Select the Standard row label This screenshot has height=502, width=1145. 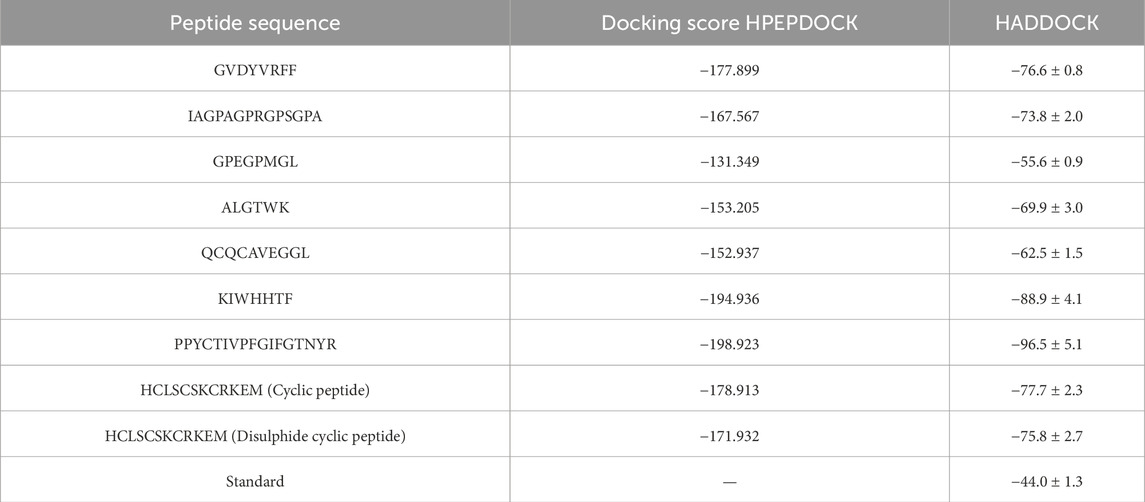(255, 481)
